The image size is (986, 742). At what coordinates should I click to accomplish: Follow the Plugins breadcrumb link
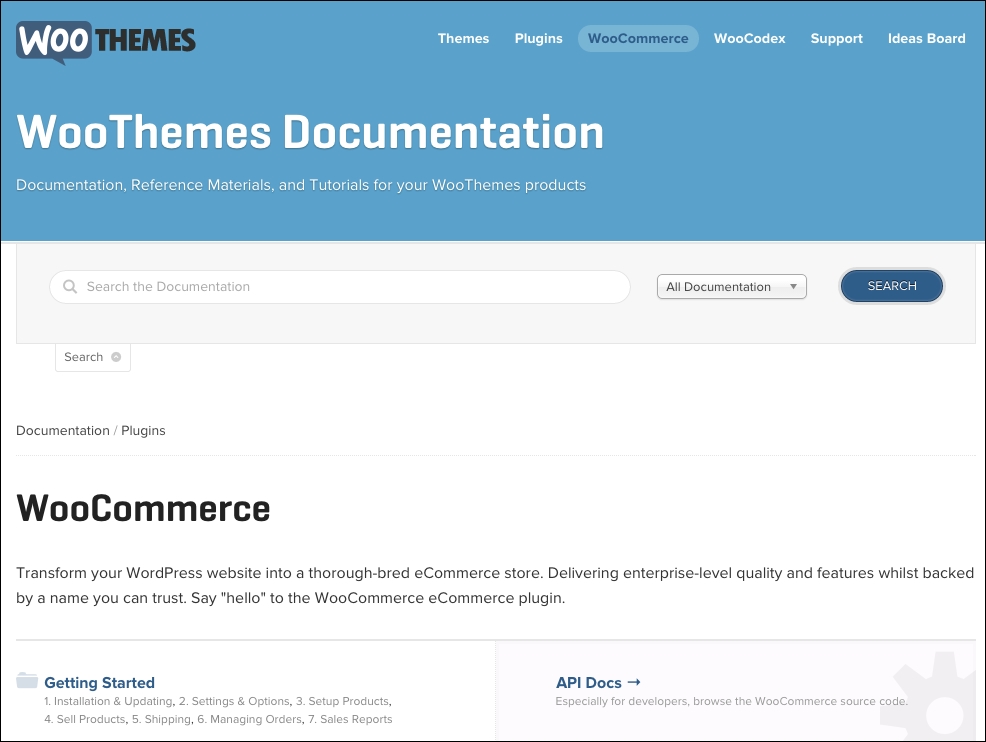pos(143,431)
